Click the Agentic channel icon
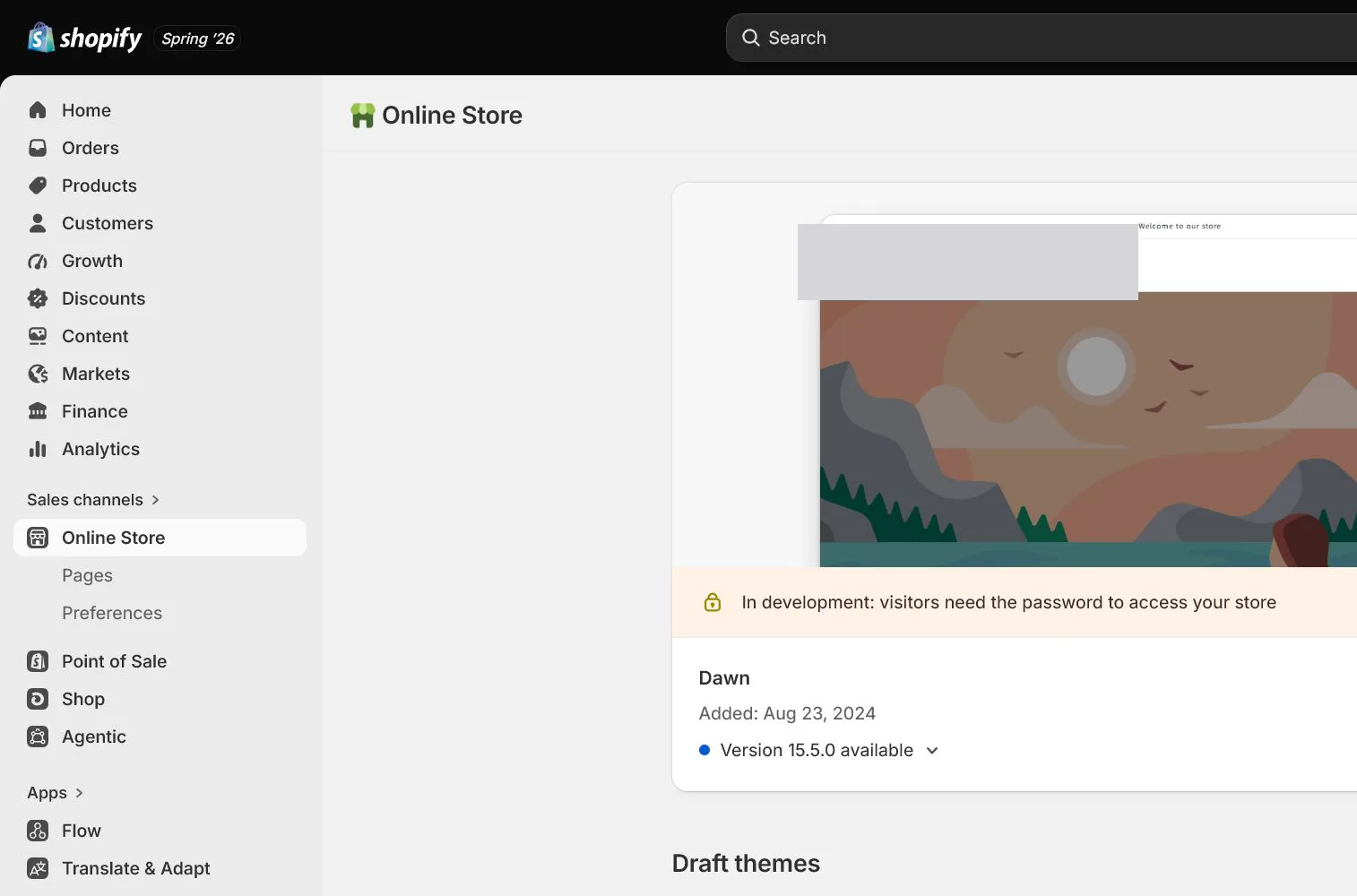 tap(38, 737)
